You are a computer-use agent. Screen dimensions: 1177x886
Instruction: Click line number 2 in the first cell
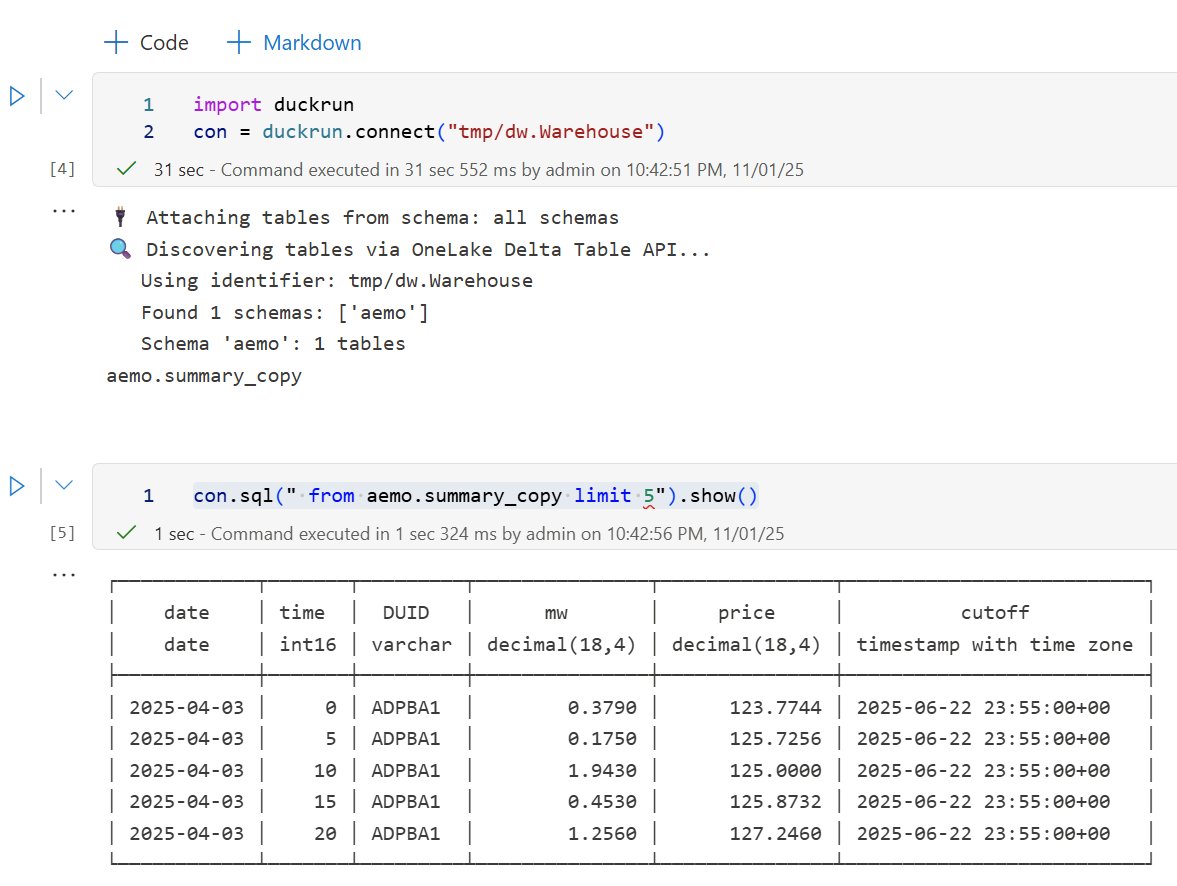[x=149, y=132]
